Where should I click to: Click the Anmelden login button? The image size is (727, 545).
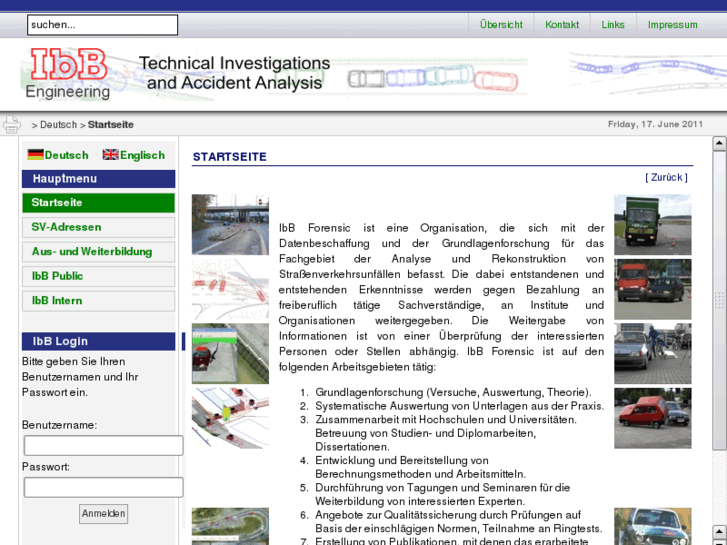click(x=103, y=513)
